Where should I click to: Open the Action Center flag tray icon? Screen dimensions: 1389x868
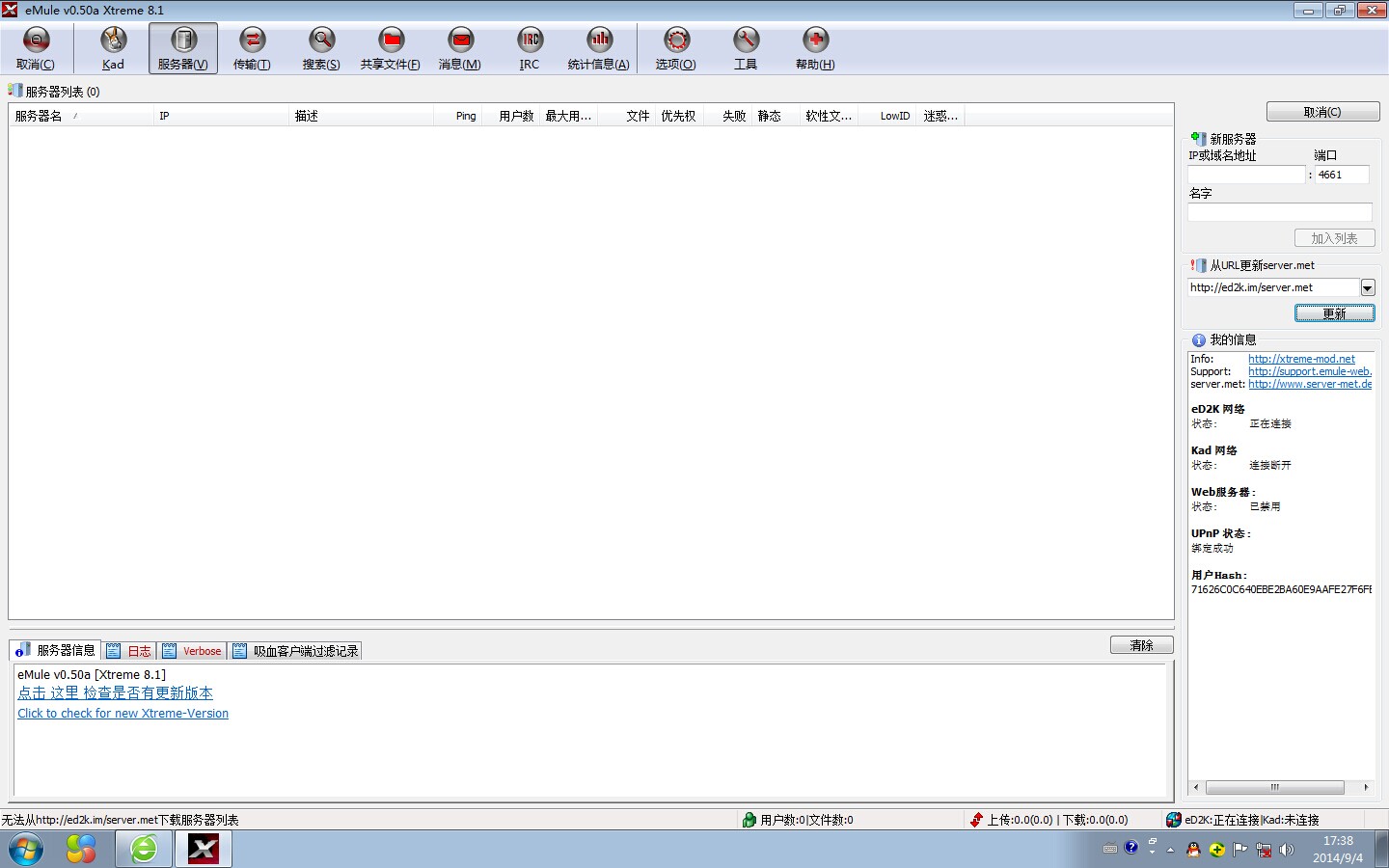point(1239,850)
